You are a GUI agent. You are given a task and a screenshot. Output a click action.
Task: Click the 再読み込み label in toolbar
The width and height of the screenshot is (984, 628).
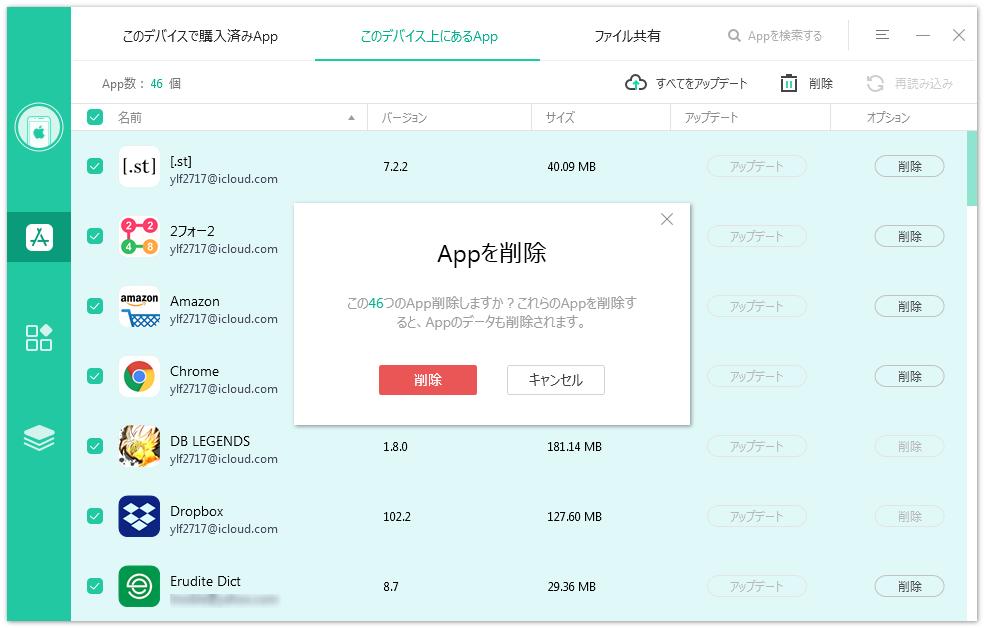(x=924, y=83)
